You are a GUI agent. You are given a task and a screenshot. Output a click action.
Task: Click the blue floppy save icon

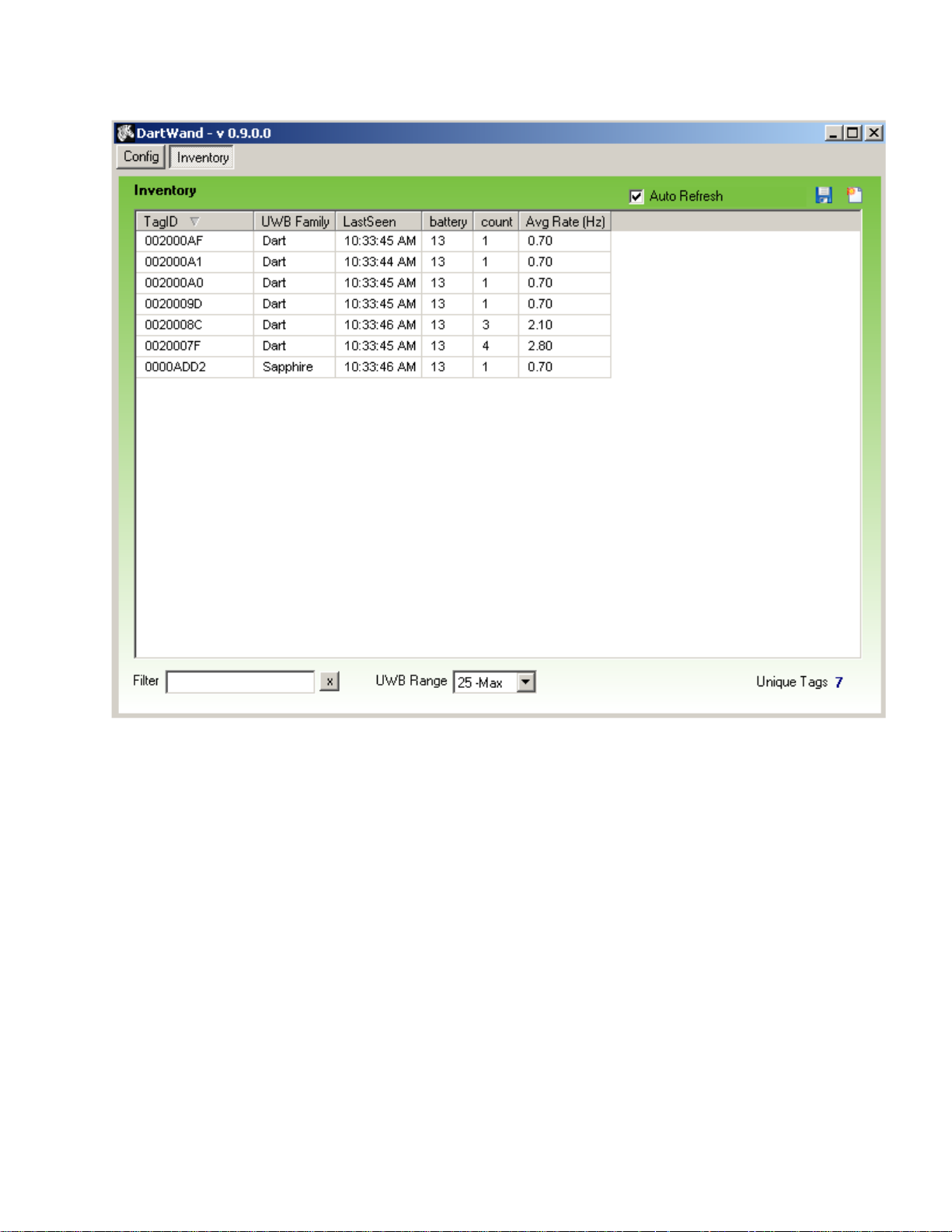824,195
